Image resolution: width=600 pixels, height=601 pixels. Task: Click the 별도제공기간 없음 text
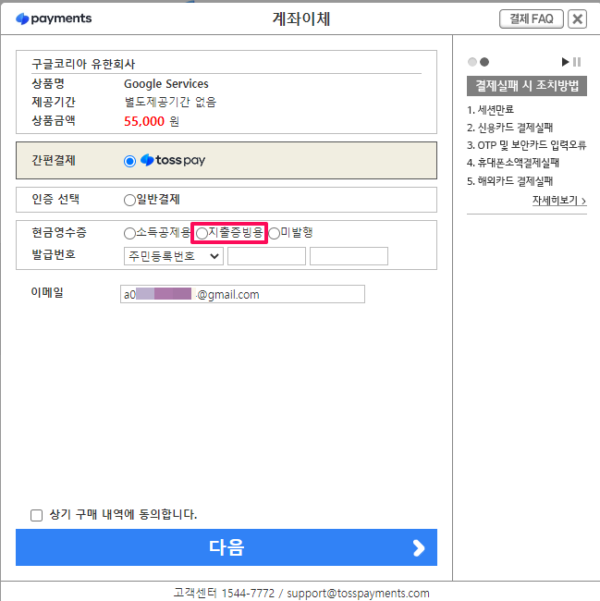click(x=170, y=102)
